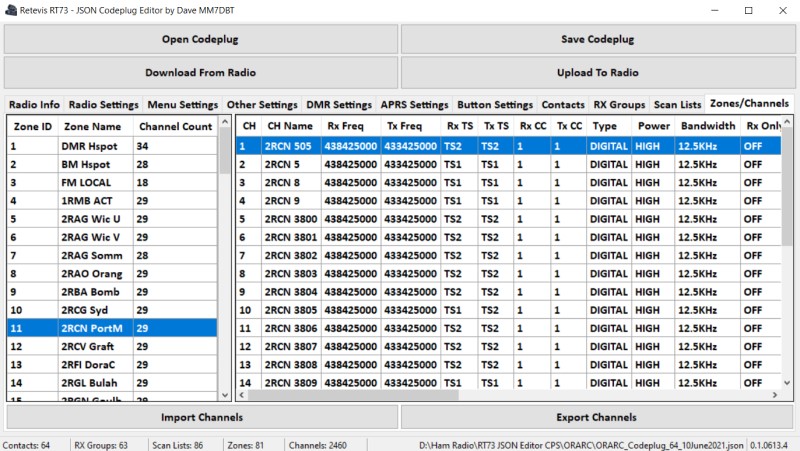
Task: Go to the Button Settings tab
Action: pos(495,105)
